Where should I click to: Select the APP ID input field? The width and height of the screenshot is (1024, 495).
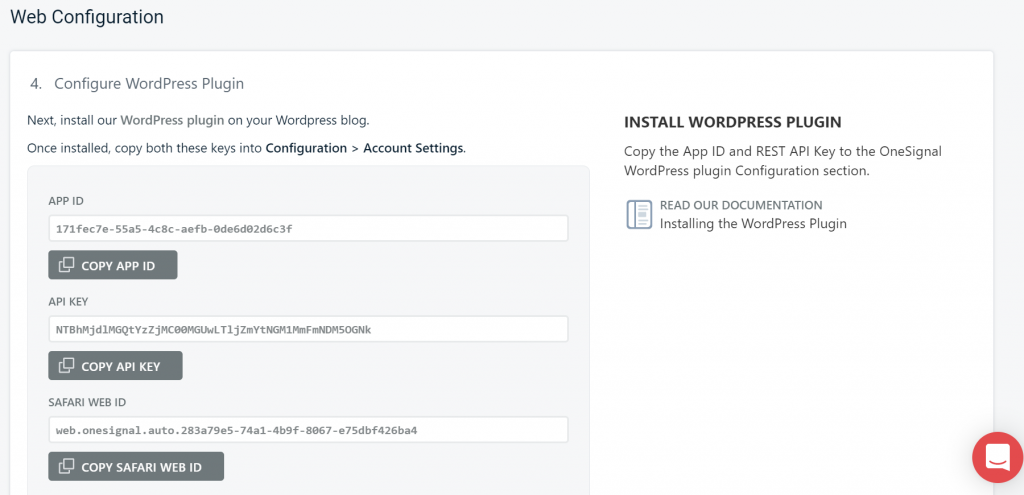pyautogui.click(x=308, y=229)
